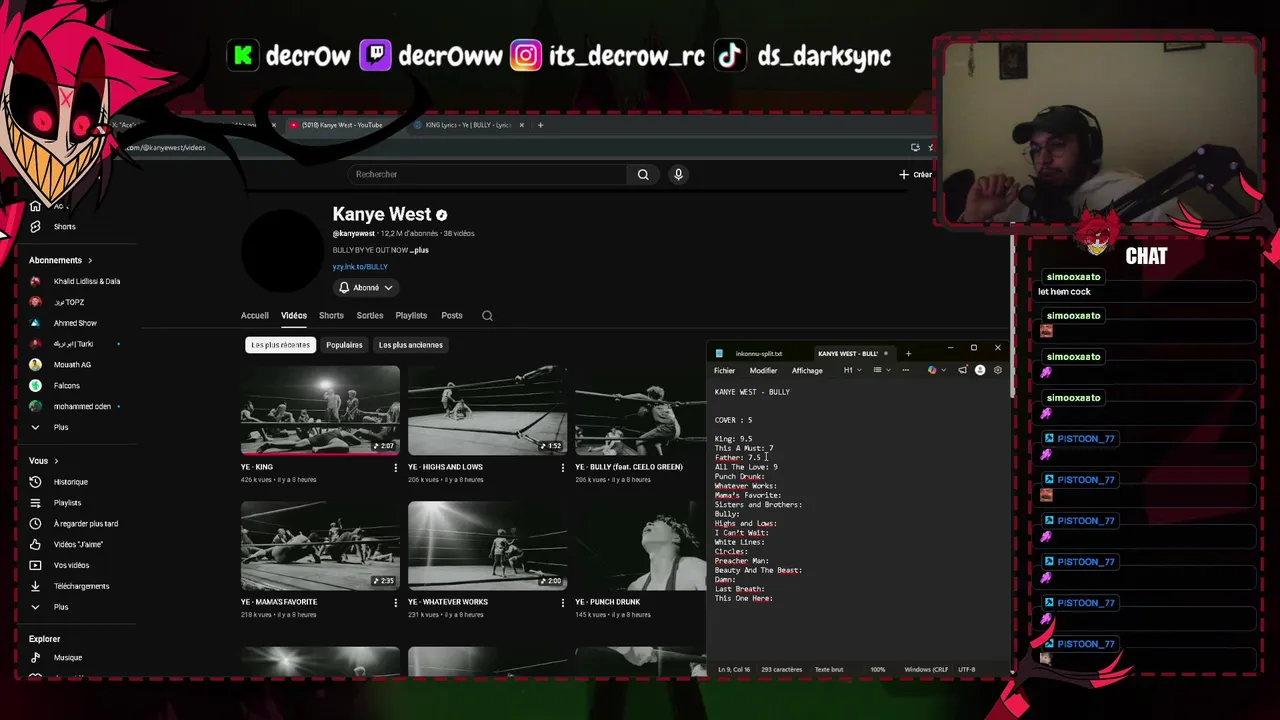
Task: Click the "Beauty And The Beast:" line
Action: pyautogui.click(x=758, y=570)
